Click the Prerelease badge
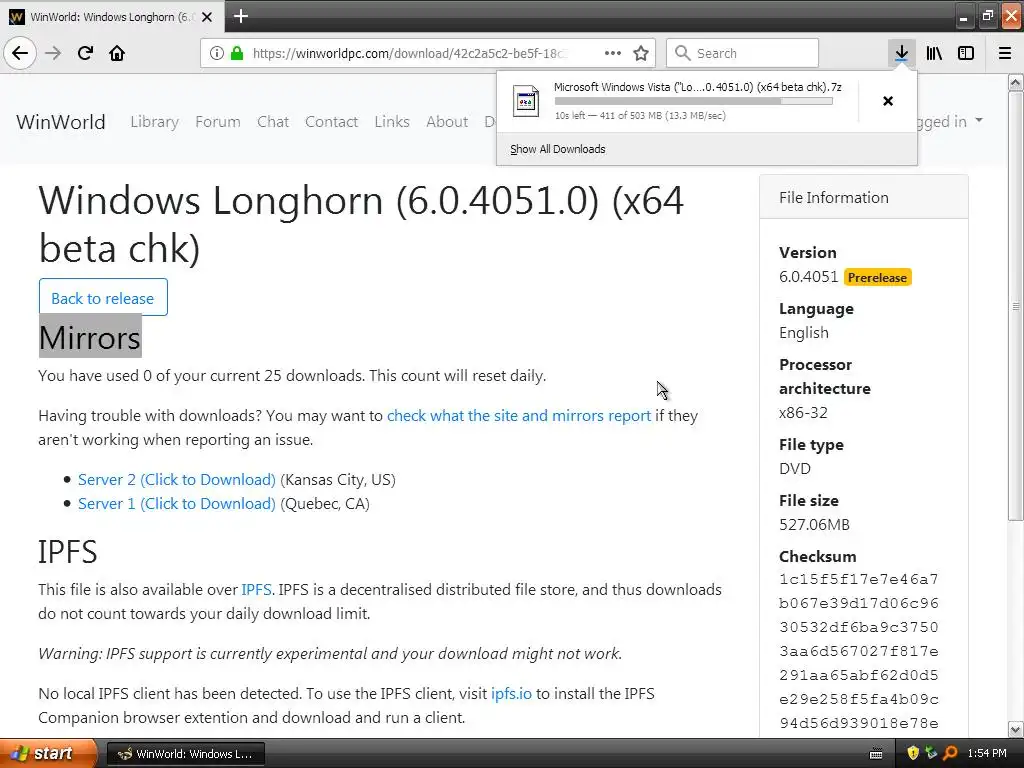 tap(877, 278)
